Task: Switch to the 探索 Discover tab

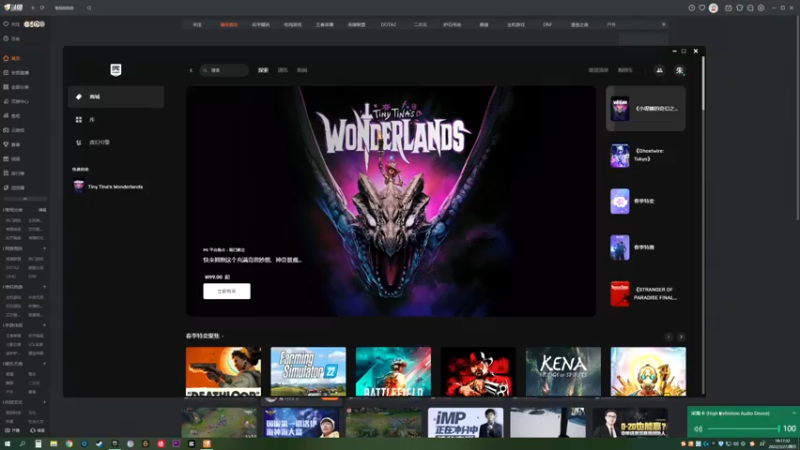Action: click(x=263, y=70)
